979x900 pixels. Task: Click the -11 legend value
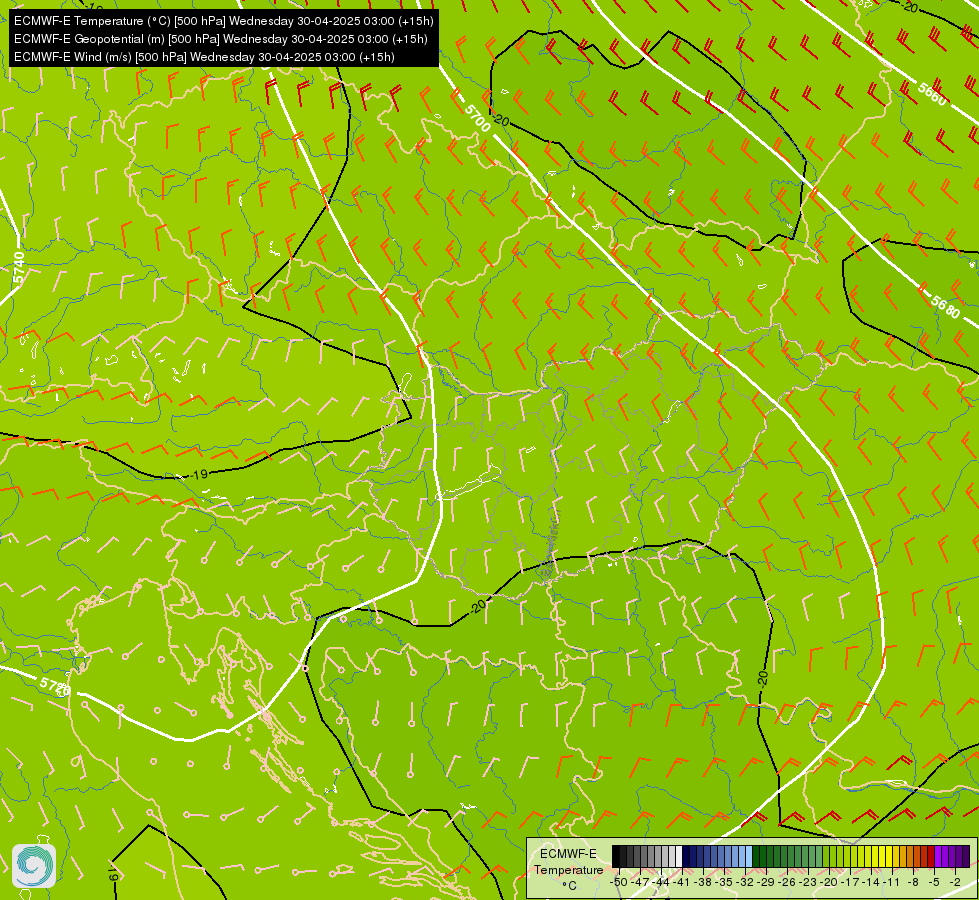click(892, 882)
